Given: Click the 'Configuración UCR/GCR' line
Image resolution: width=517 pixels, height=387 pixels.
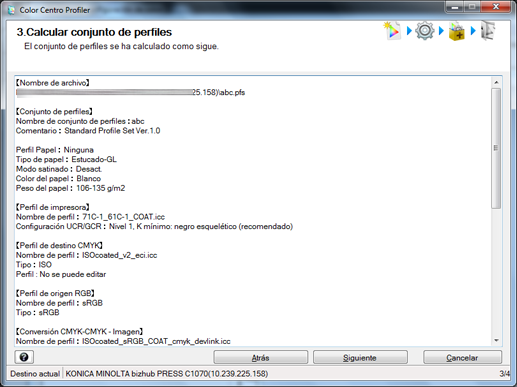Looking at the screenshot, I should (x=154, y=226).
